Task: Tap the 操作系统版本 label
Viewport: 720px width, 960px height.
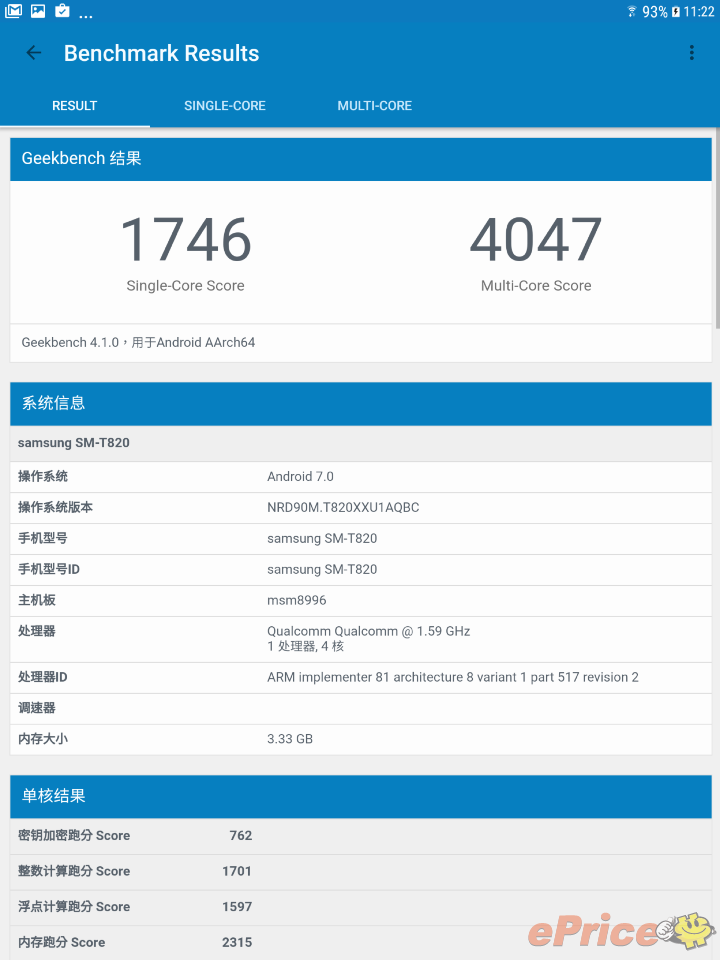Action: [x=55, y=508]
